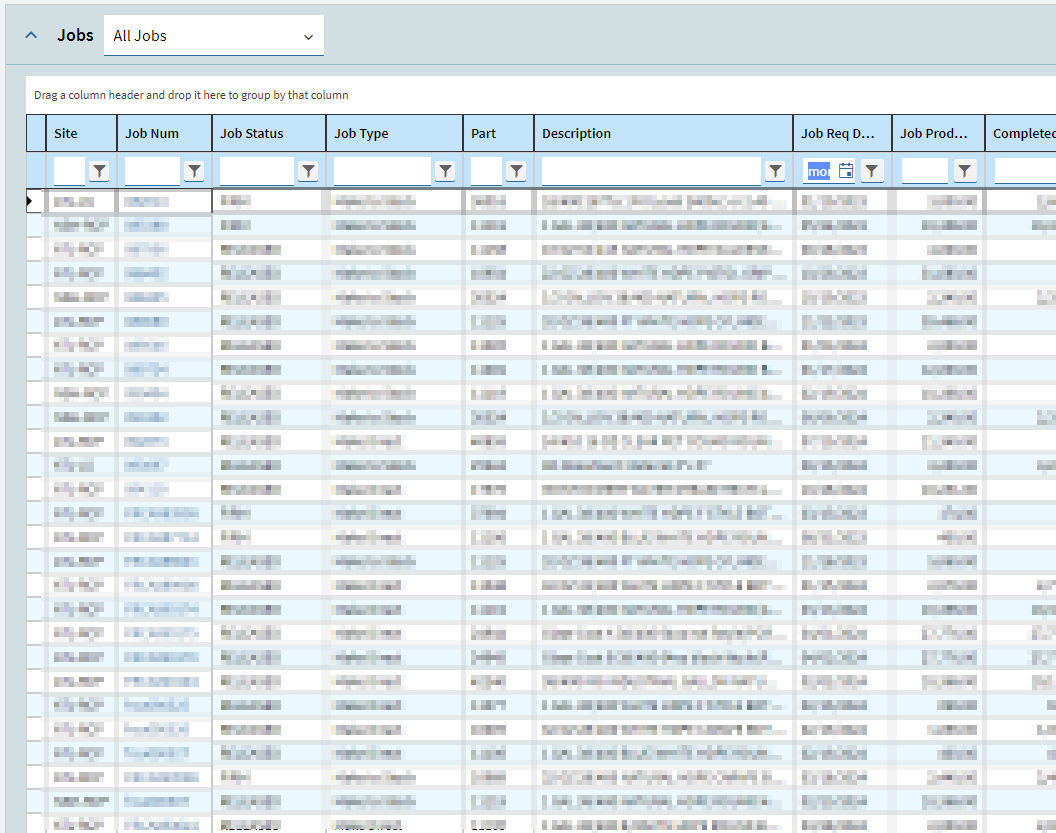Collapse the Jobs panel with the chevron
The height and width of the screenshot is (833, 1056).
[x=31, y=35]
